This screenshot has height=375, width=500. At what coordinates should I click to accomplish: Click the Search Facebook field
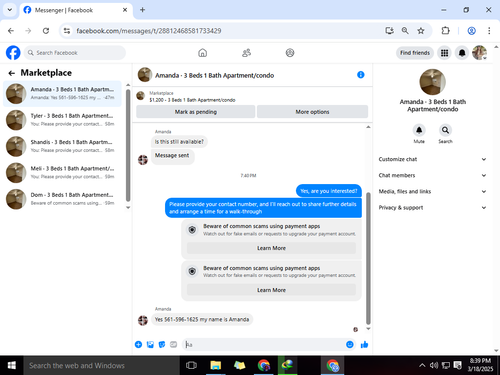click(x=75, y=53)
